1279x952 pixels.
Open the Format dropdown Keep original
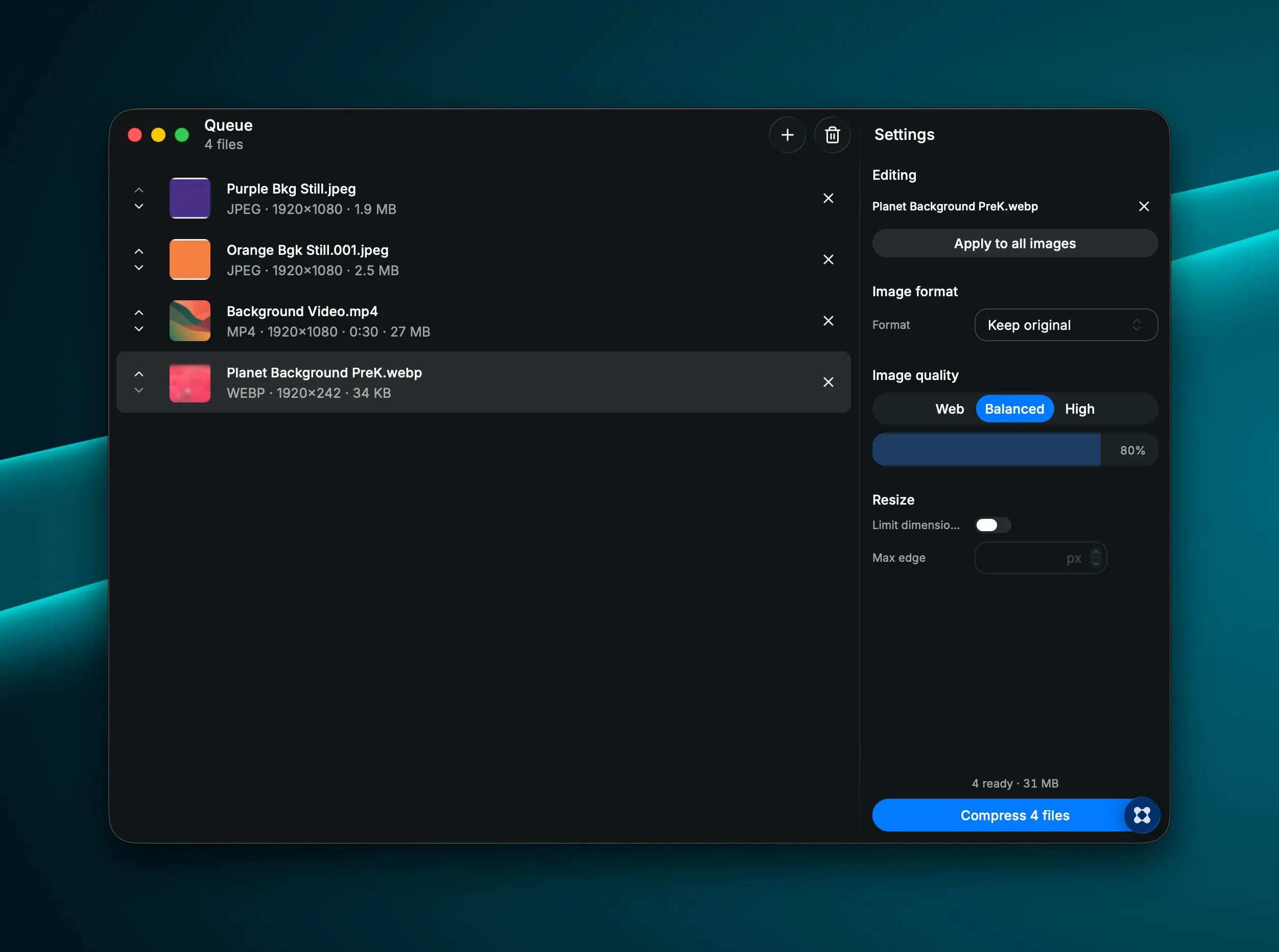pos(1065,325)
